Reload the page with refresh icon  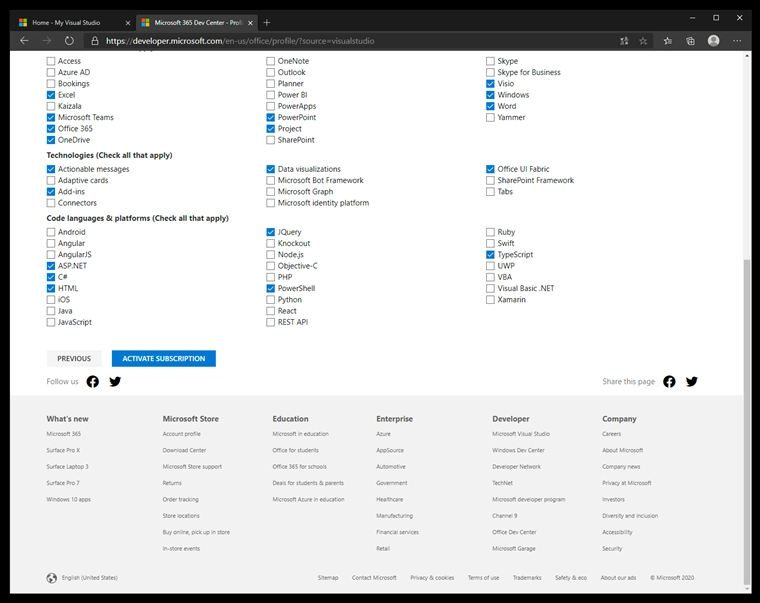click(69, 41)
